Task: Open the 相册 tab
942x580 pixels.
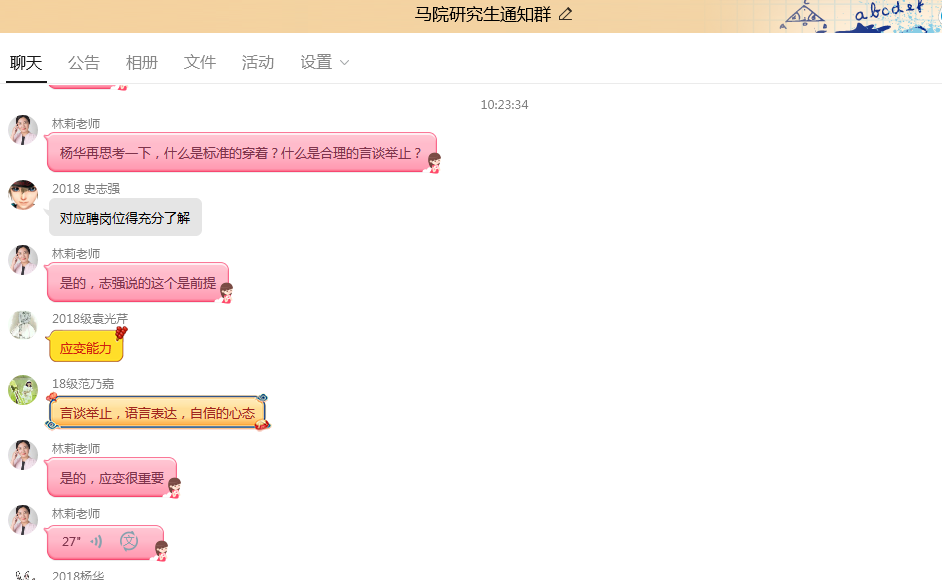Action: point(142,62)
